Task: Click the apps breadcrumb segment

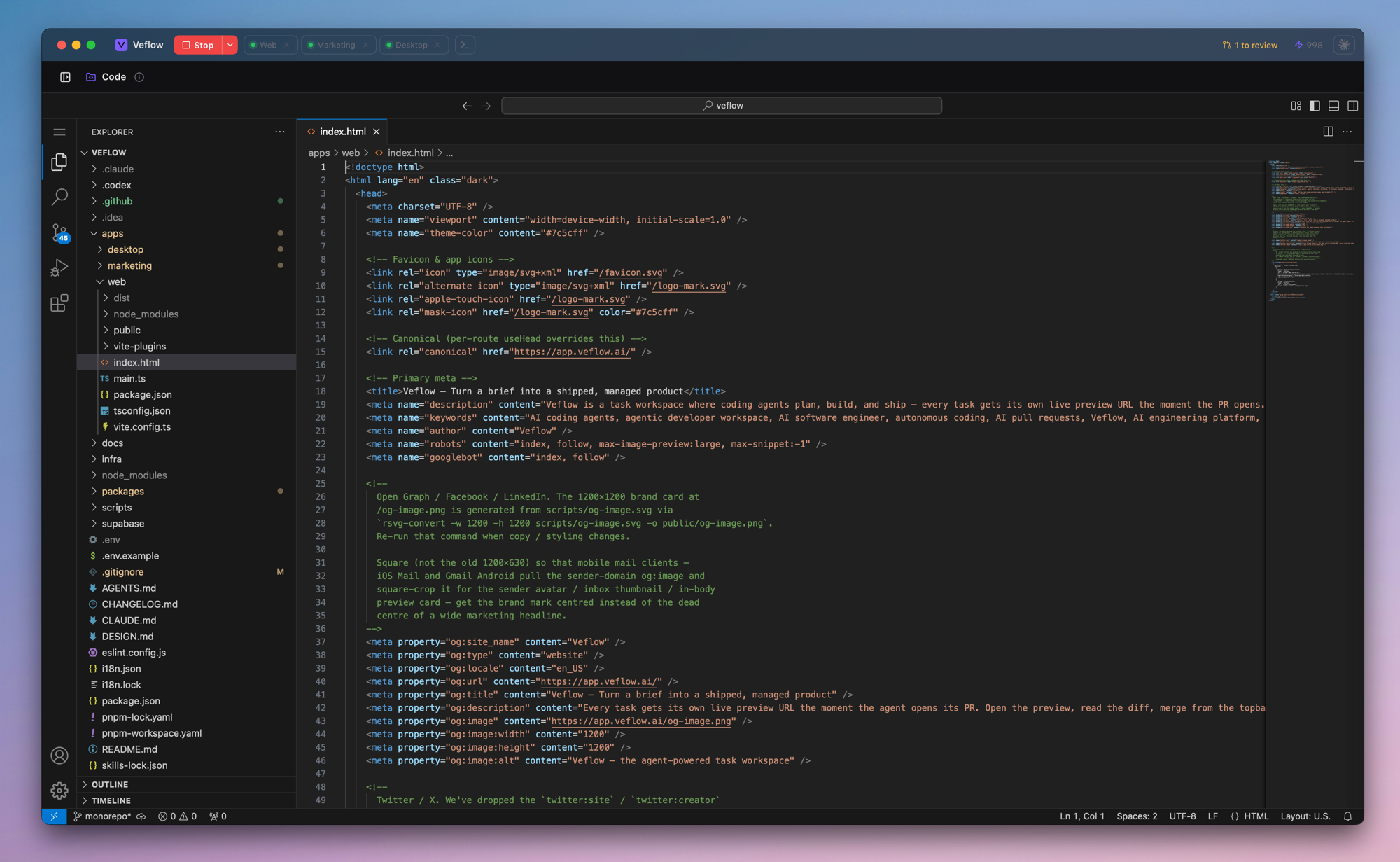Action: pyautogui.click(x=318, y=153)
